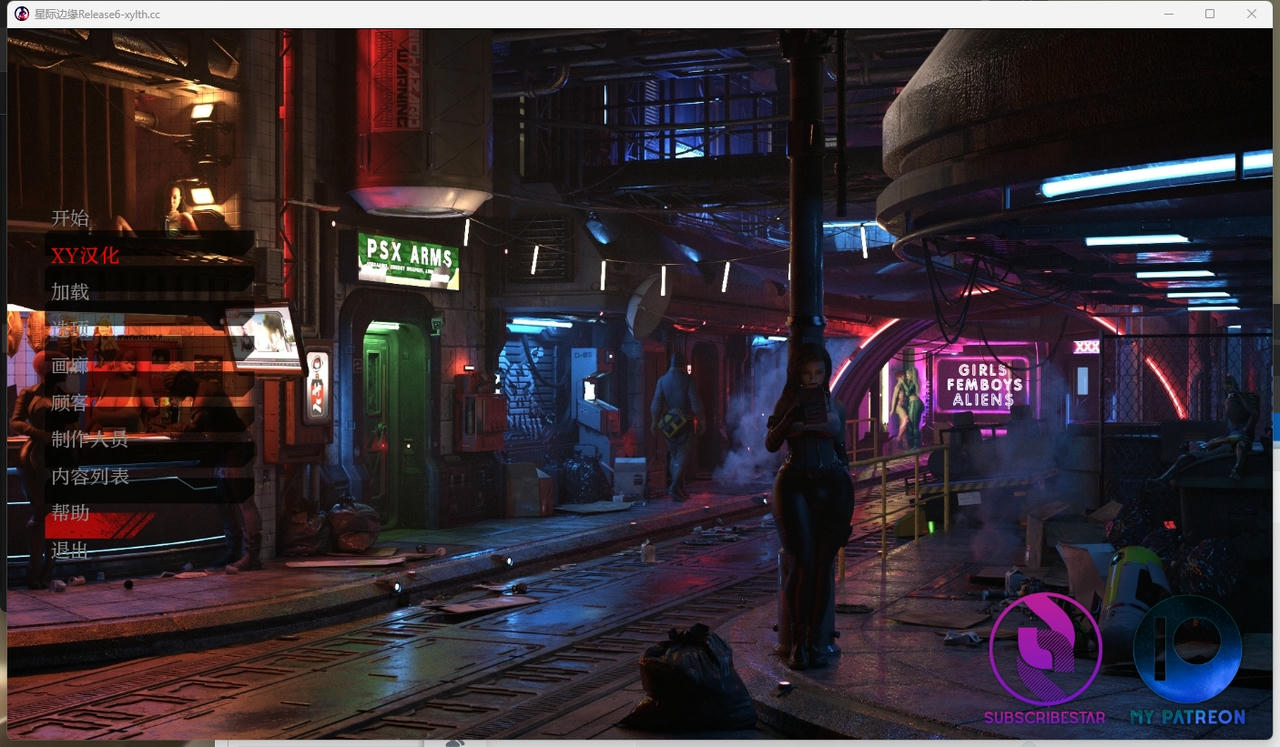The image size is (1280, 747).
Task: Start a new game with 开始
Action: click(x=70, y=218)
